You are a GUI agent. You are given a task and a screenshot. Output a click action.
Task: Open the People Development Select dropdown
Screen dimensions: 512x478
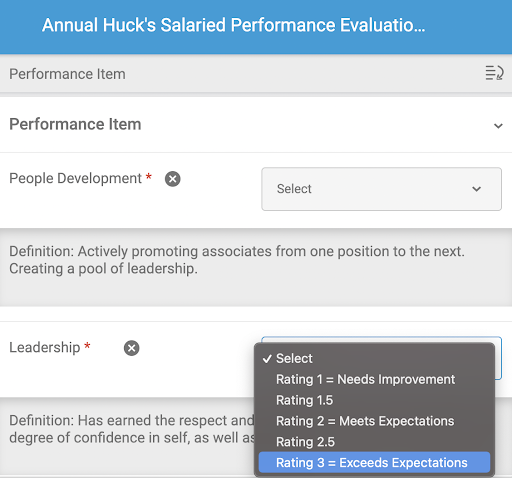[x=381, y=189]
